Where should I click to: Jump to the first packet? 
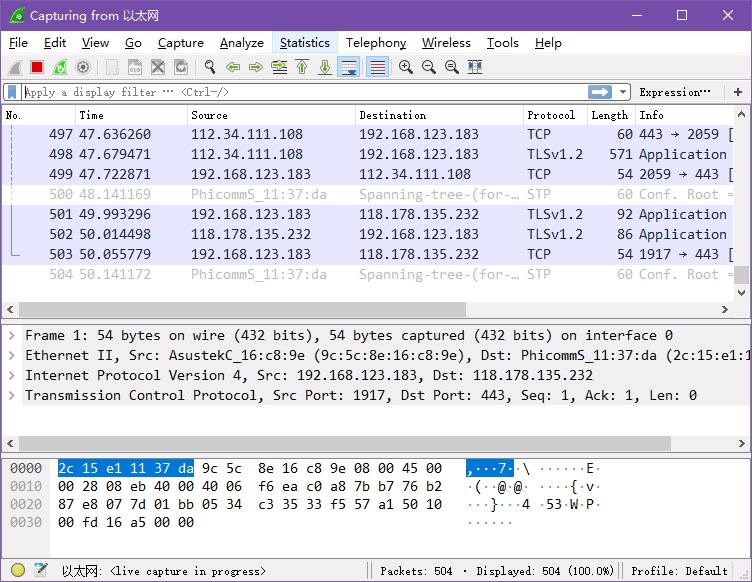click(302, 67)
